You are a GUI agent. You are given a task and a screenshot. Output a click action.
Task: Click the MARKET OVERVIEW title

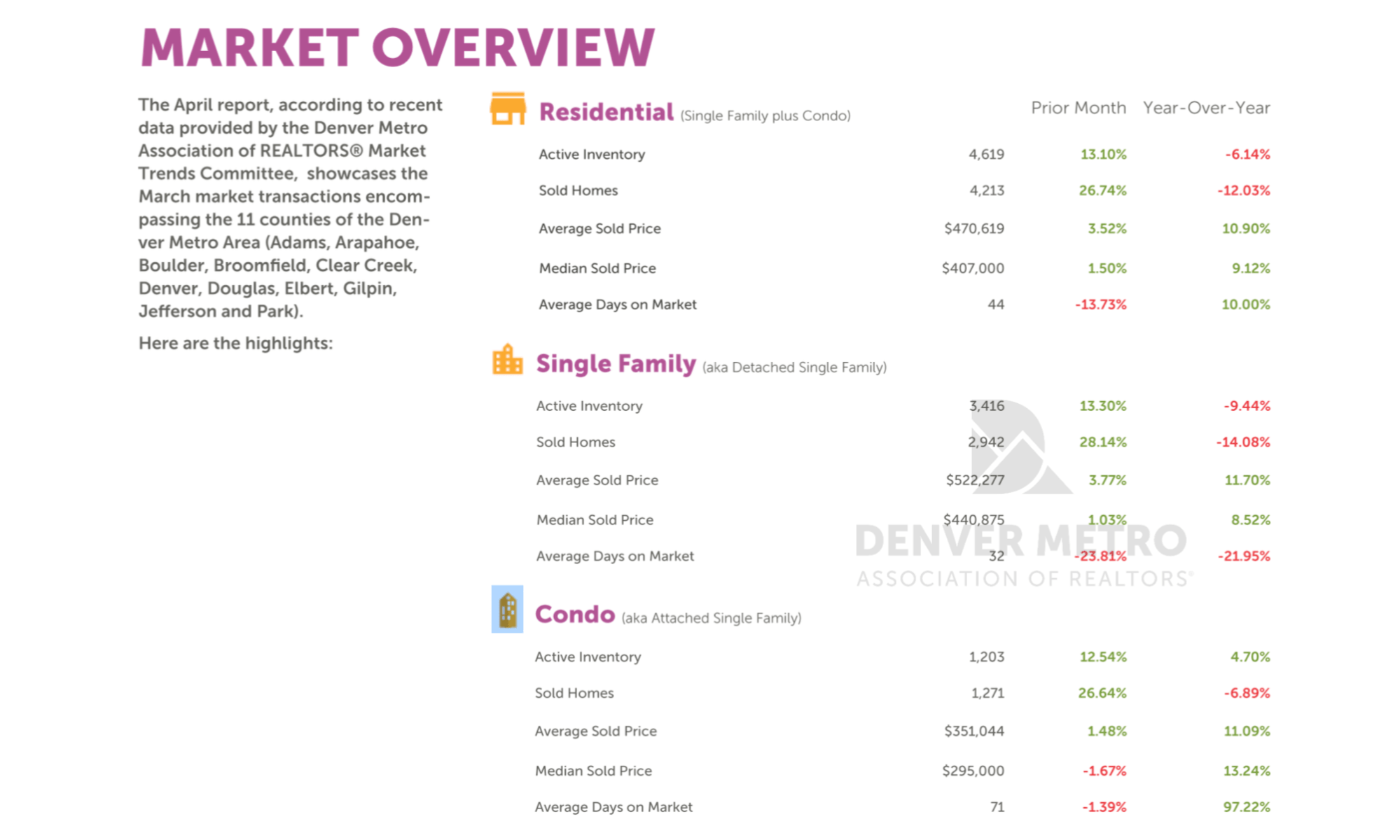coord(397,48)
